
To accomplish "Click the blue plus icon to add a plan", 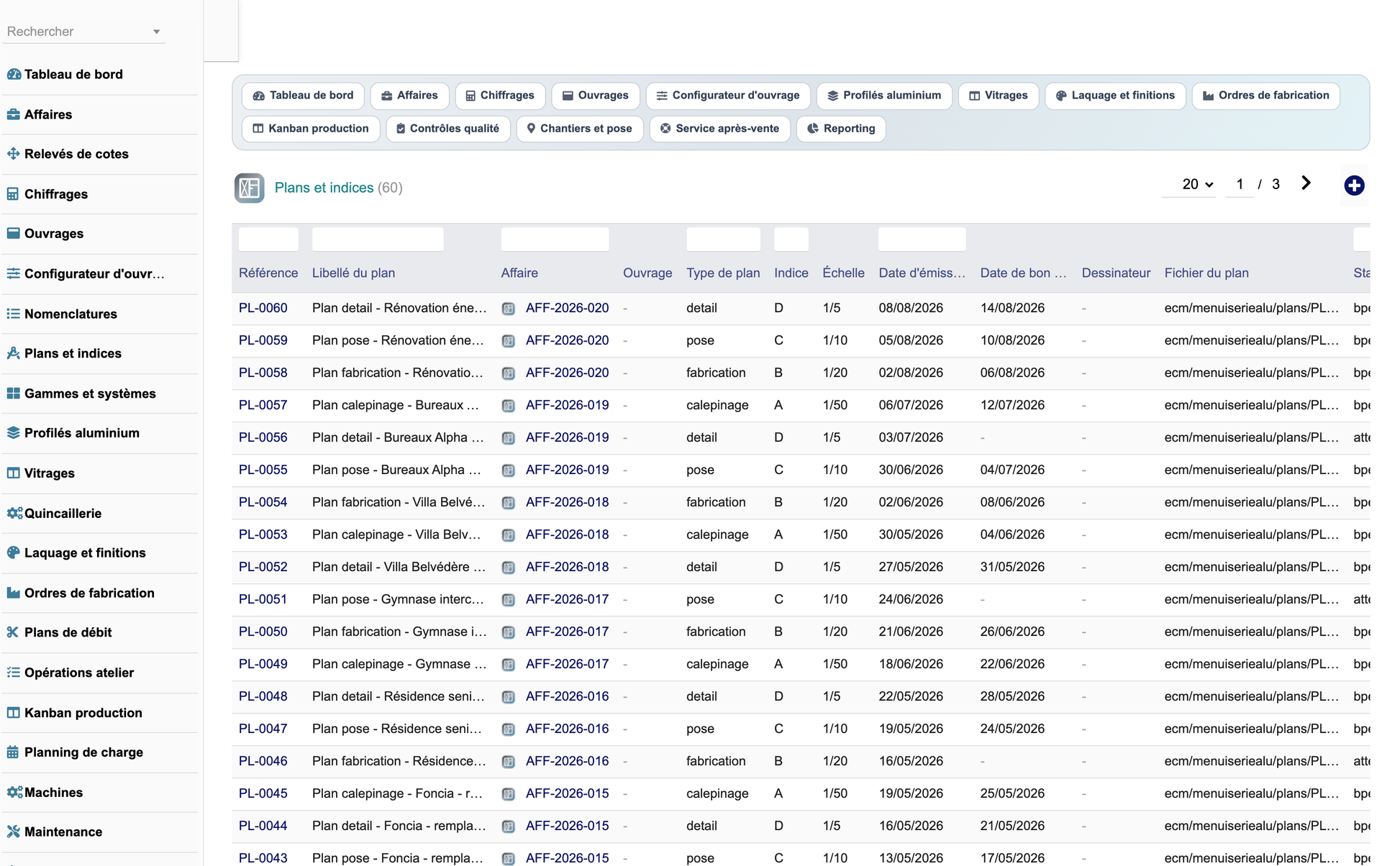I will (x=1354, y=186).
